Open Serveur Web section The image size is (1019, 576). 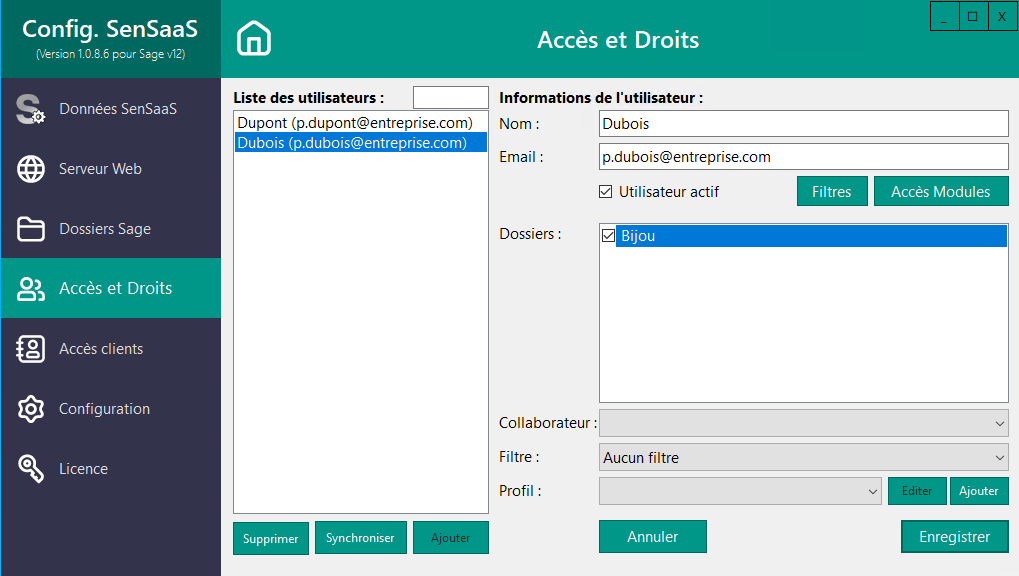pos(110,169)
